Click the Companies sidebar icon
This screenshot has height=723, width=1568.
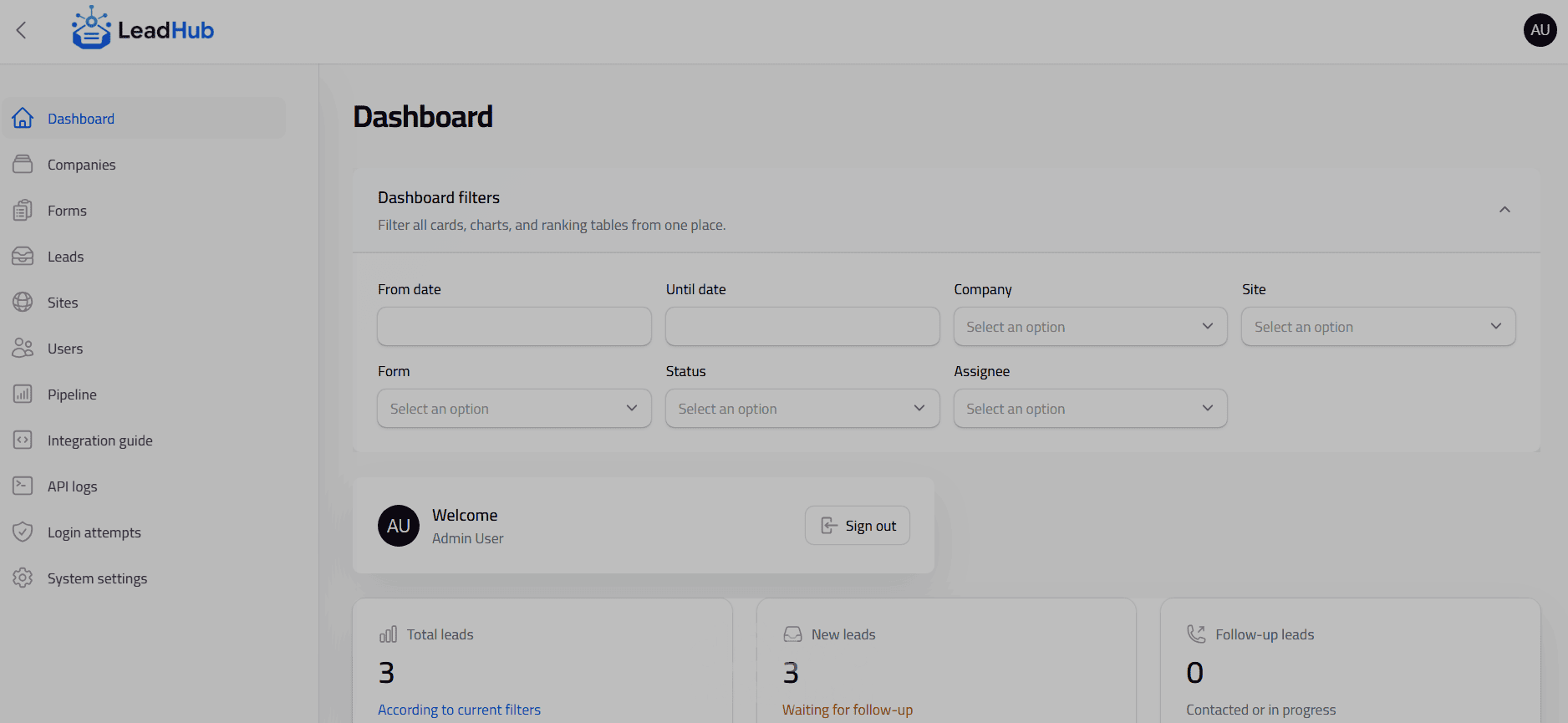click(23, 165)
